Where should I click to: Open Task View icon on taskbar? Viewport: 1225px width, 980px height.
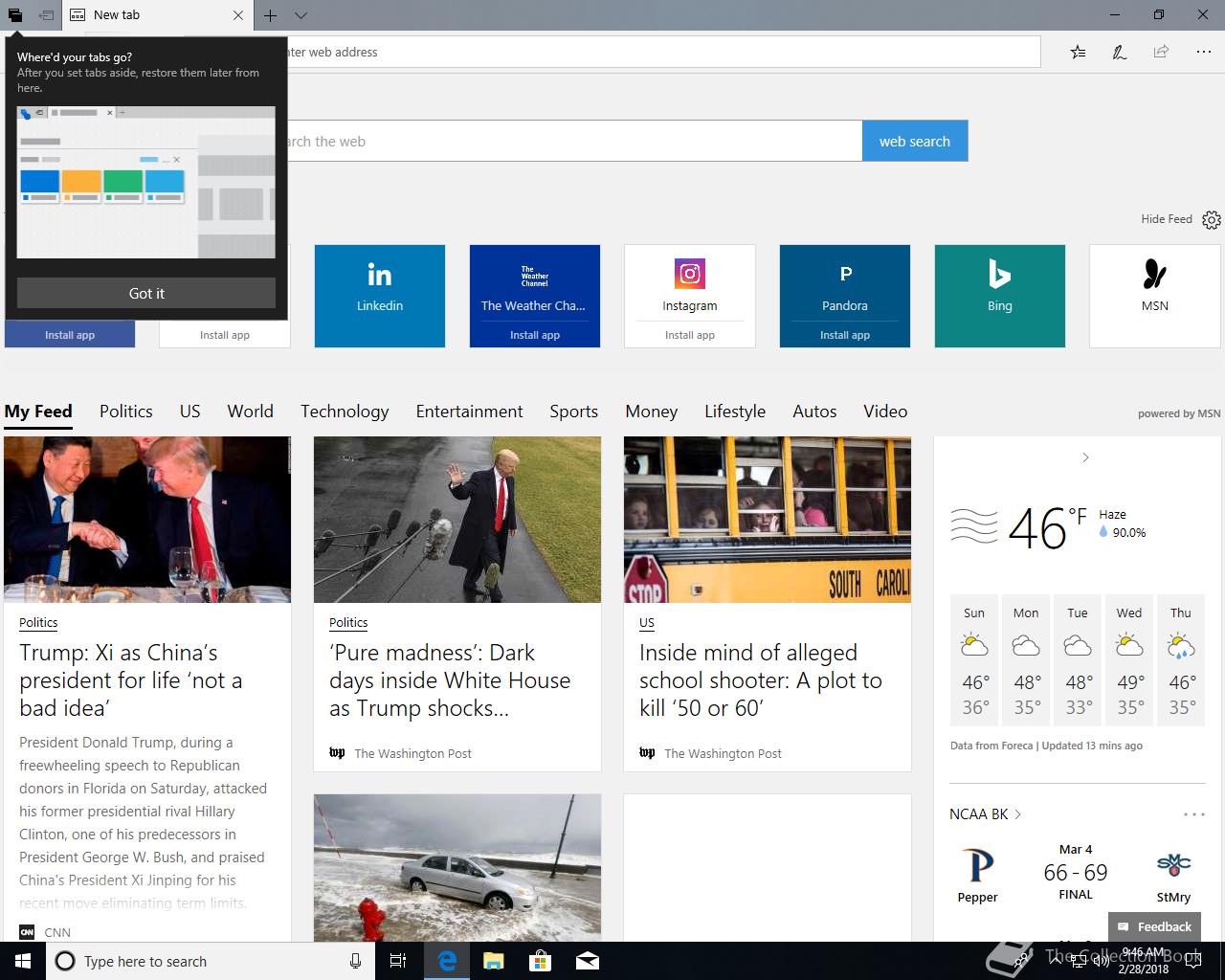[399, 961]
